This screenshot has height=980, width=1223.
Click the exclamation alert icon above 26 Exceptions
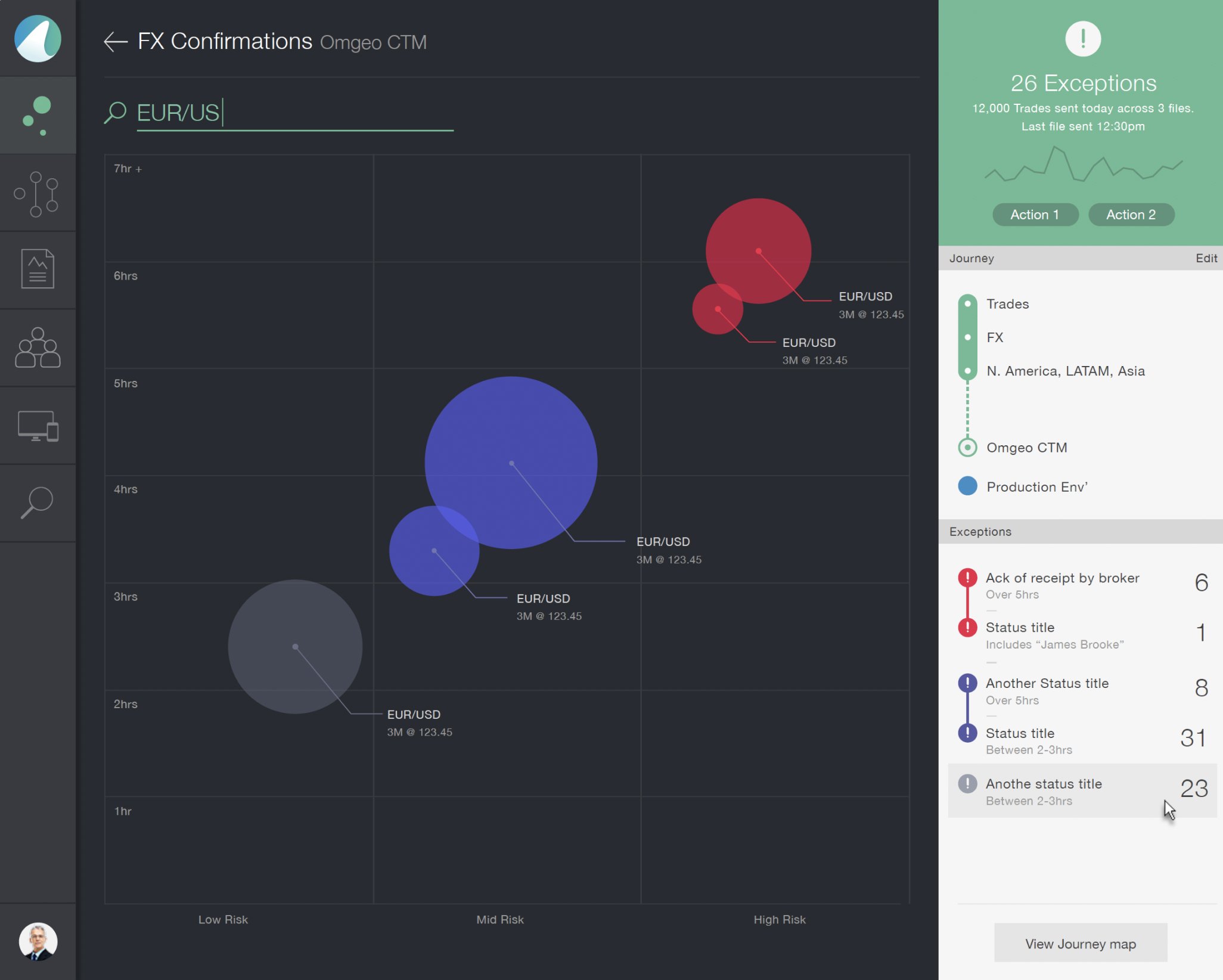[1082, 39]
